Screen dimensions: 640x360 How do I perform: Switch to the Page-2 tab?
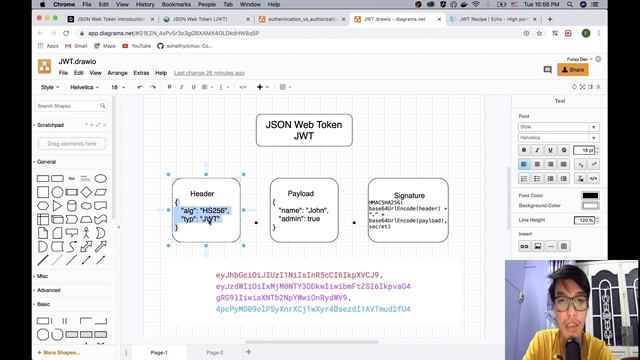click(215, 353)
